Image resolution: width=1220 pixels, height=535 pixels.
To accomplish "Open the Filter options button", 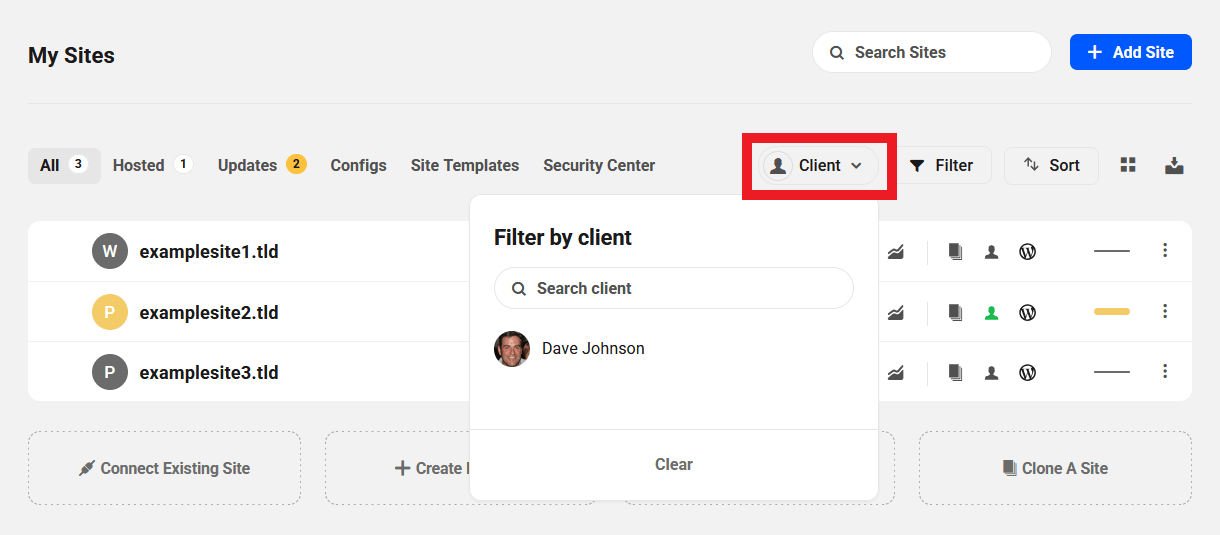I will tap(941, 166).
